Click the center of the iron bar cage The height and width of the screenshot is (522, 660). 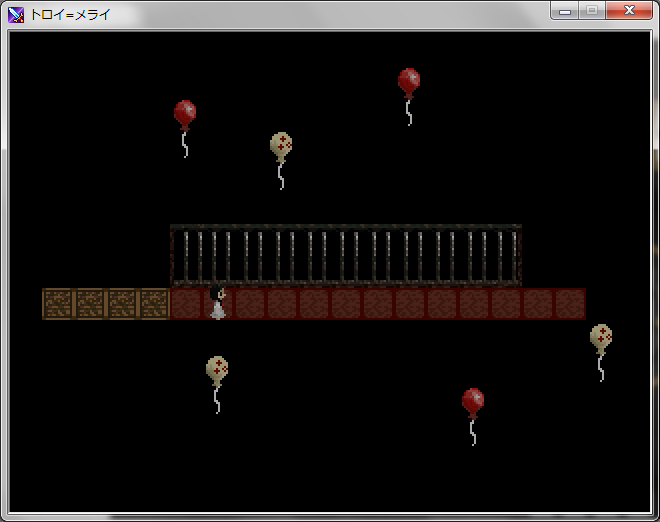346,256
